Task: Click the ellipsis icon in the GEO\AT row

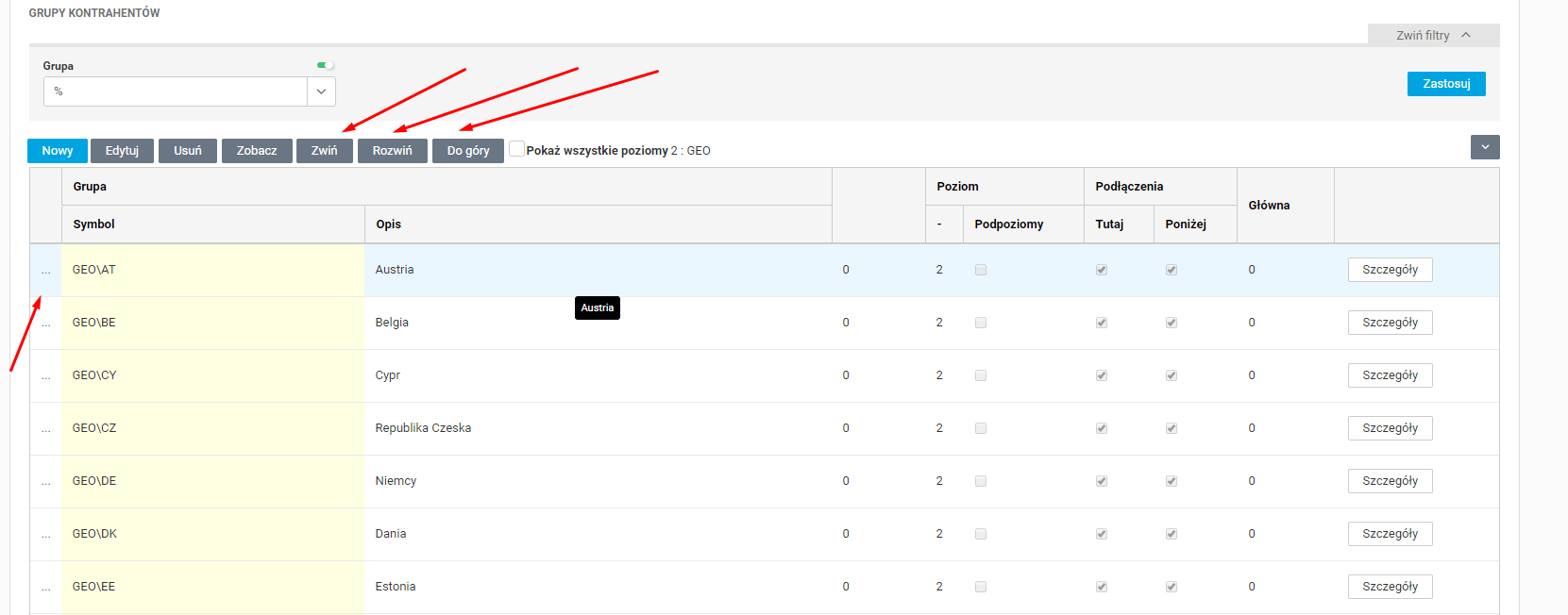Action: pyautogui.click(x=45, y=272)
